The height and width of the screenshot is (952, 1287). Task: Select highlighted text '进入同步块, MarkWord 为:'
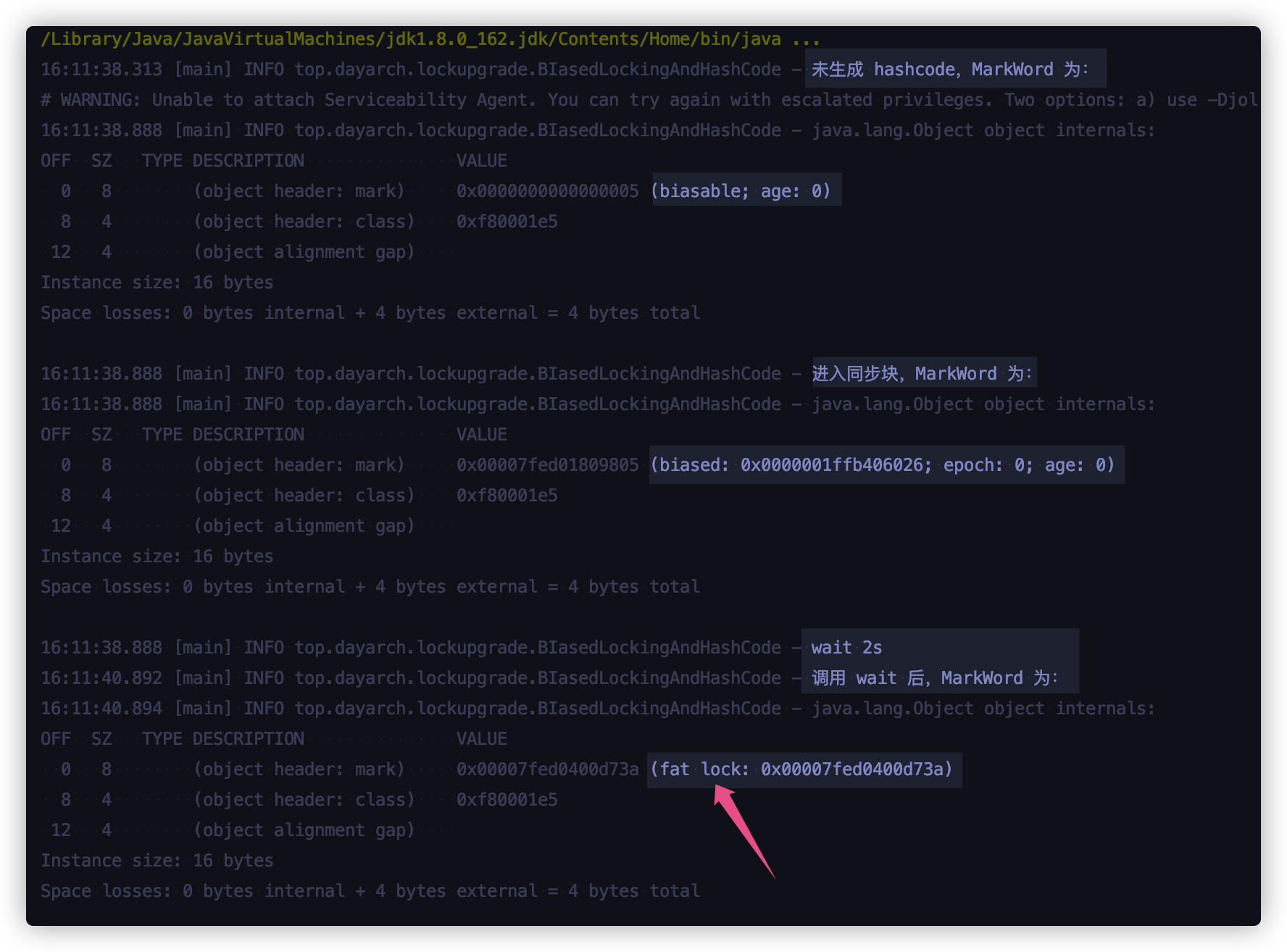(922, 374)
